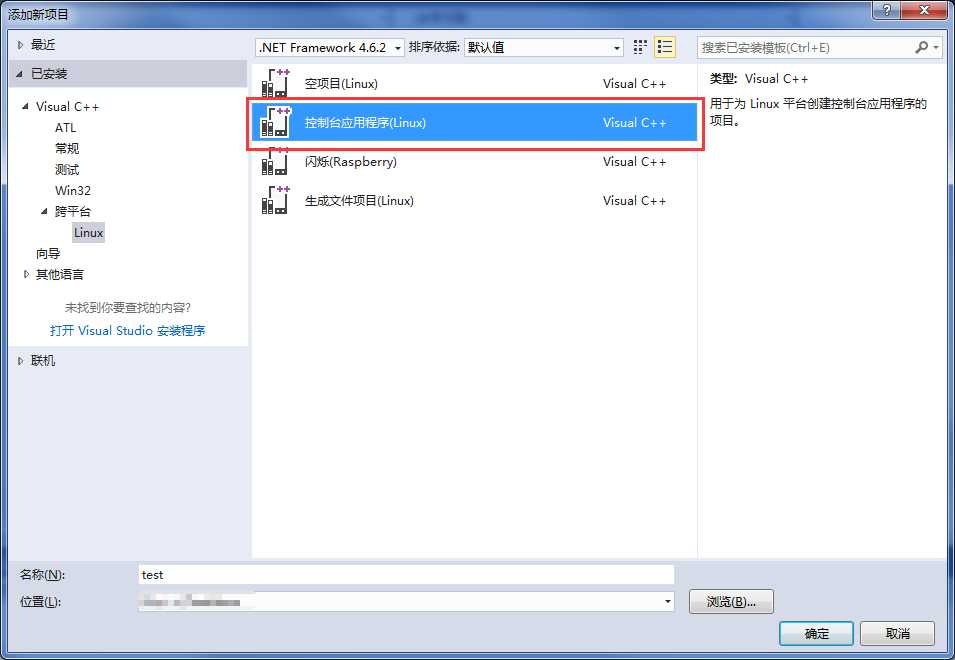The image size is (955, 660).
Task: Select the 闪烁(Raspberry) template name
Action: tap(351, 161)
